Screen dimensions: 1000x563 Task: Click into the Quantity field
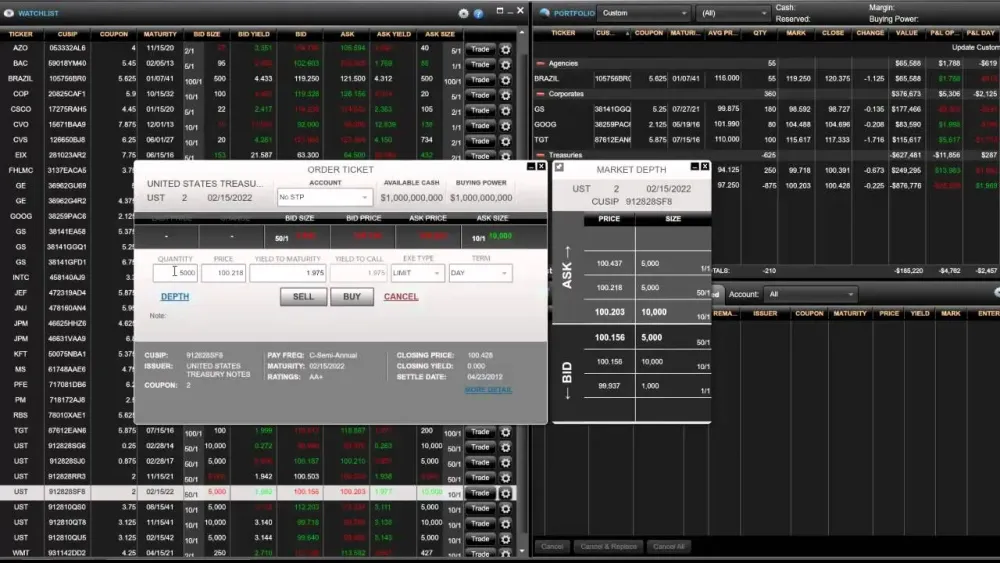[175, 273]
